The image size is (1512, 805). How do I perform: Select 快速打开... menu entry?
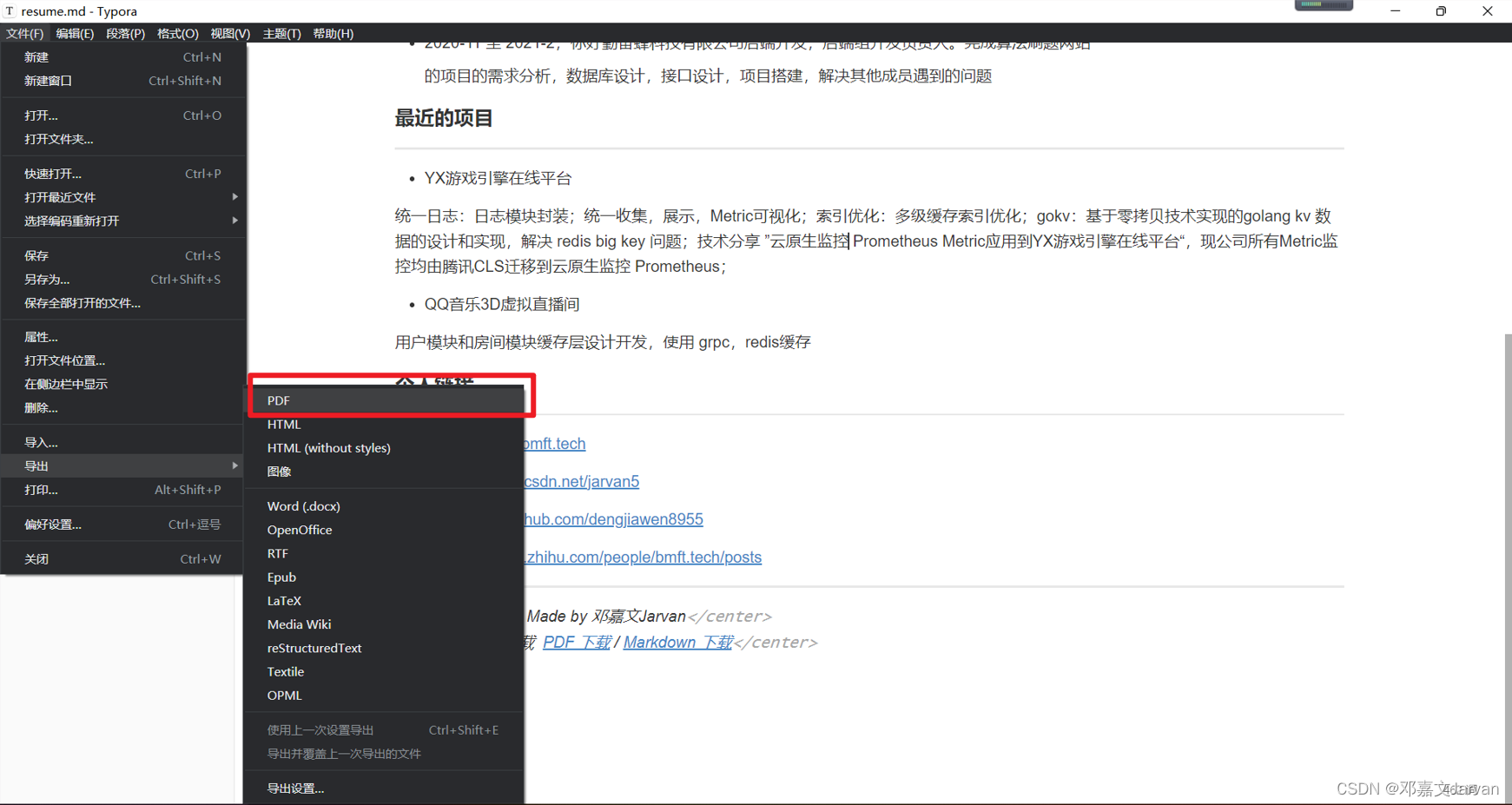(123, 174)
